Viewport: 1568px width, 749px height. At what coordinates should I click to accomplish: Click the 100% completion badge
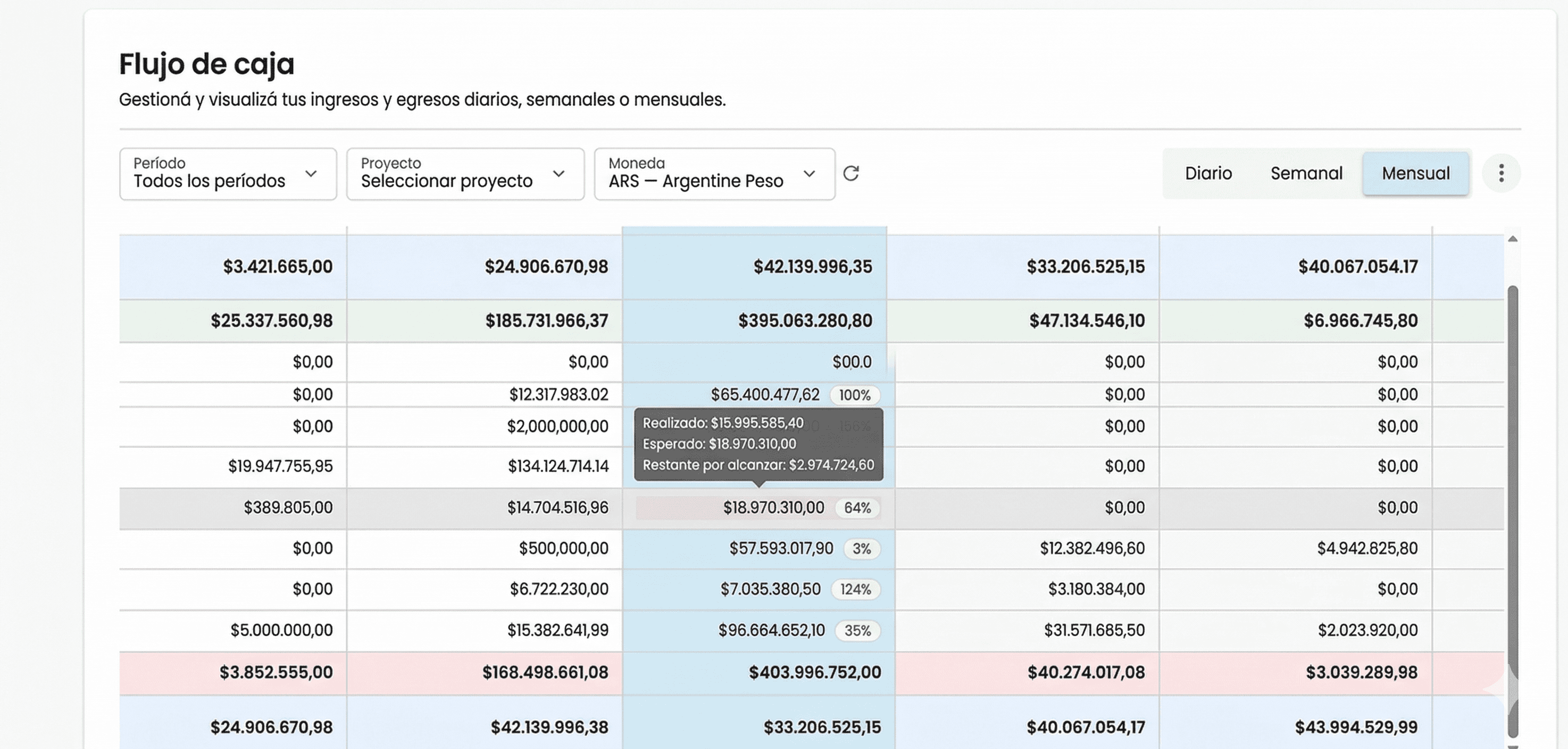click(x=855, y=395)
